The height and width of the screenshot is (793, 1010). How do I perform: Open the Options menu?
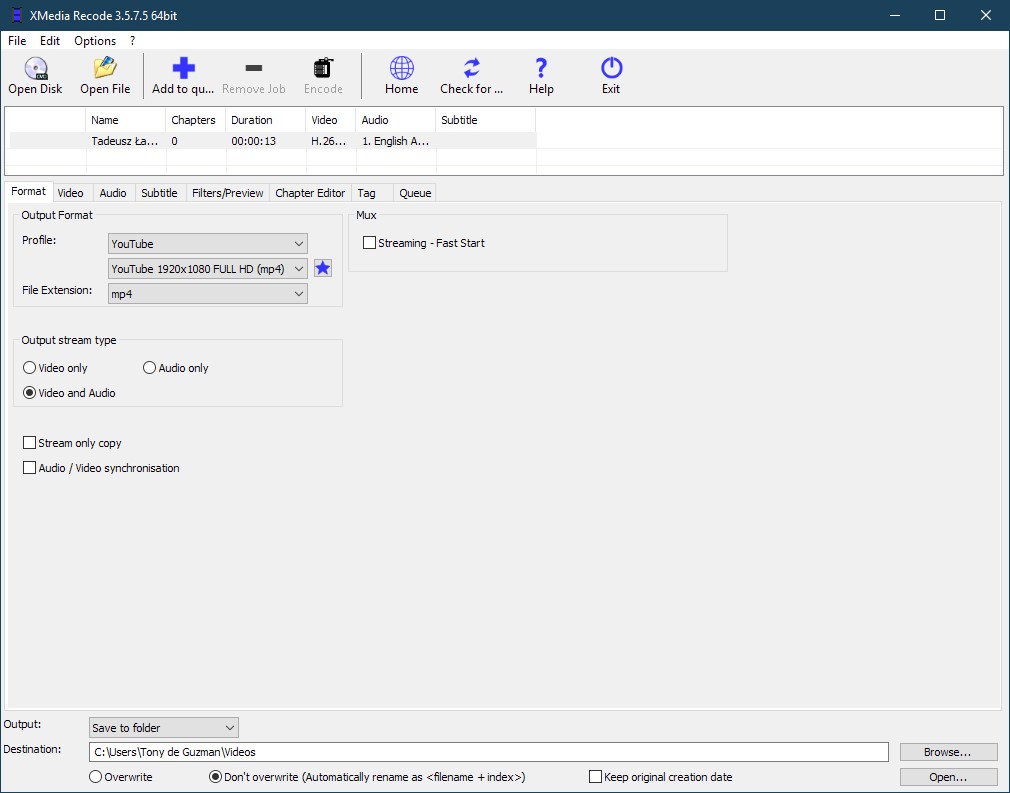pyautogui.click(x=94, y=41)
